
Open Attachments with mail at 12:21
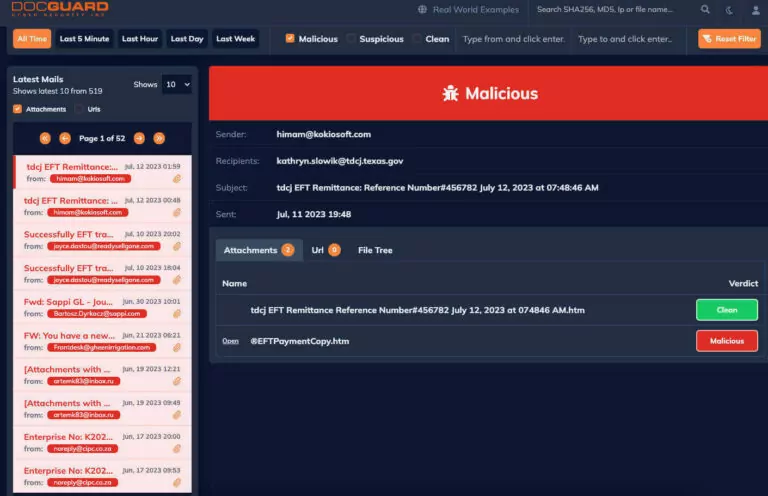(102, 375)
